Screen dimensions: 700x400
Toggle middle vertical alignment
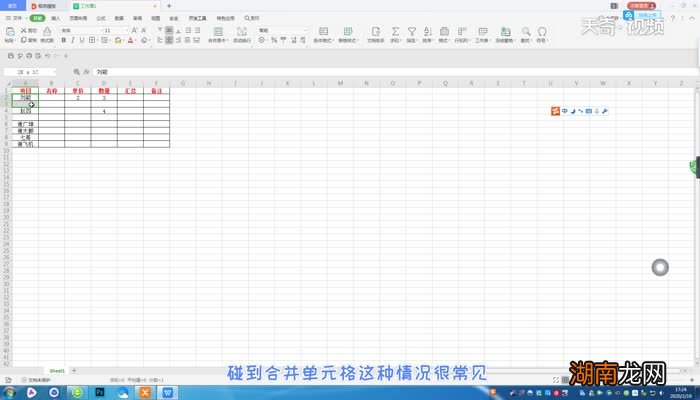[169, 30]
